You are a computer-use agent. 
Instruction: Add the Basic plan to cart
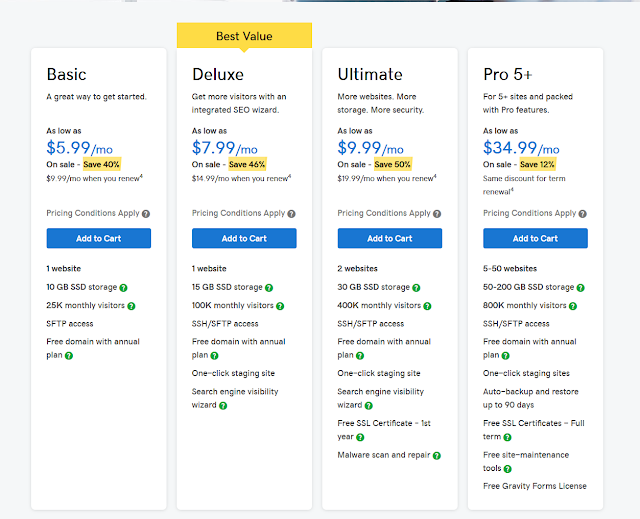click(x=99, y=238)
